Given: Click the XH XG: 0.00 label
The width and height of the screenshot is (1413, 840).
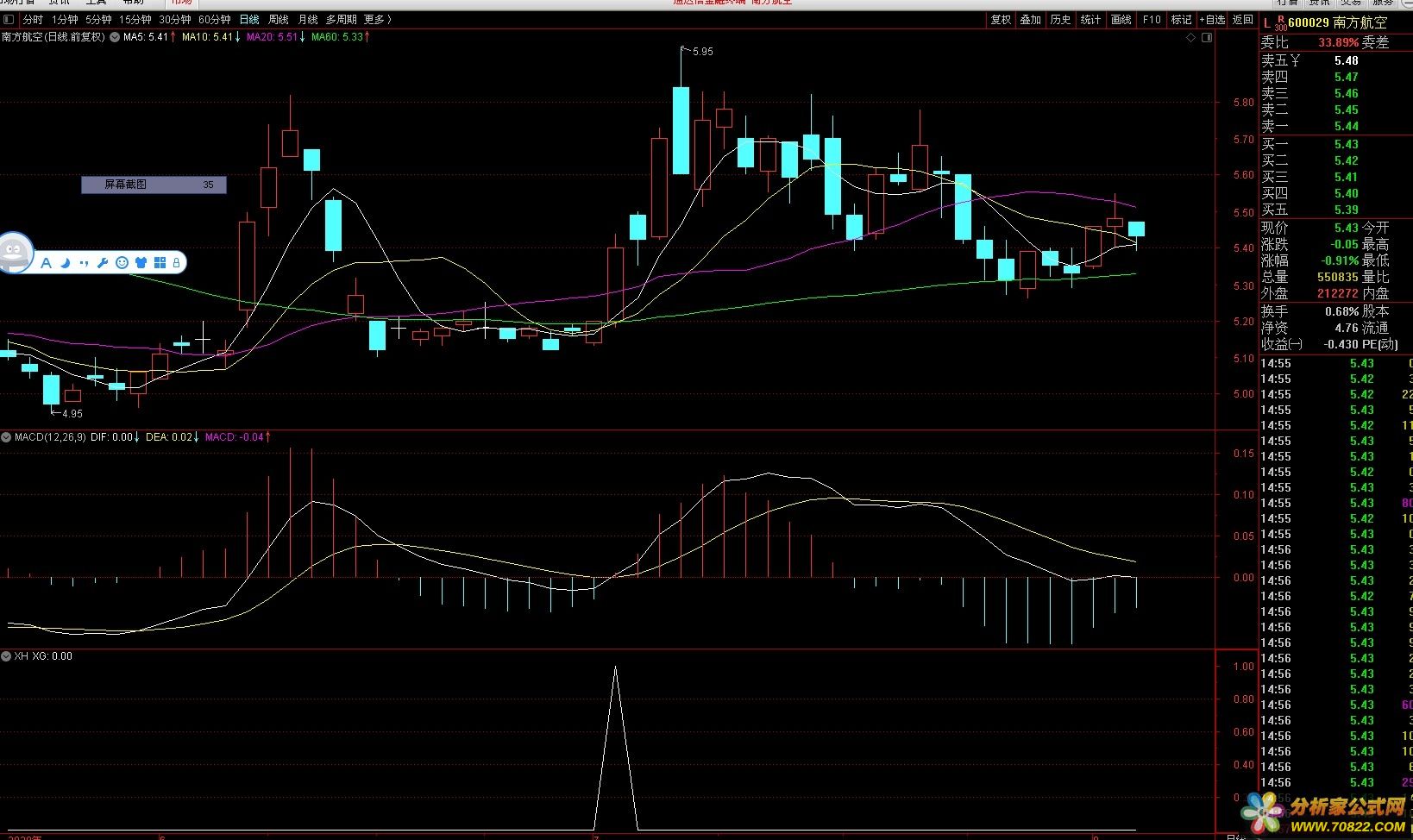Looking at the screenshot, I should pyautogui.click(x=43, y=656).
